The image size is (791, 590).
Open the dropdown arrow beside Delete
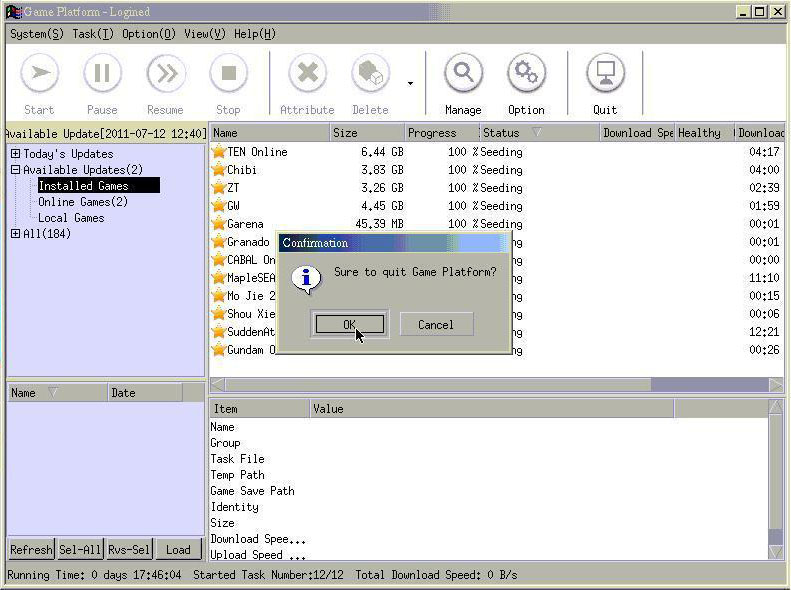coord(410,84)
